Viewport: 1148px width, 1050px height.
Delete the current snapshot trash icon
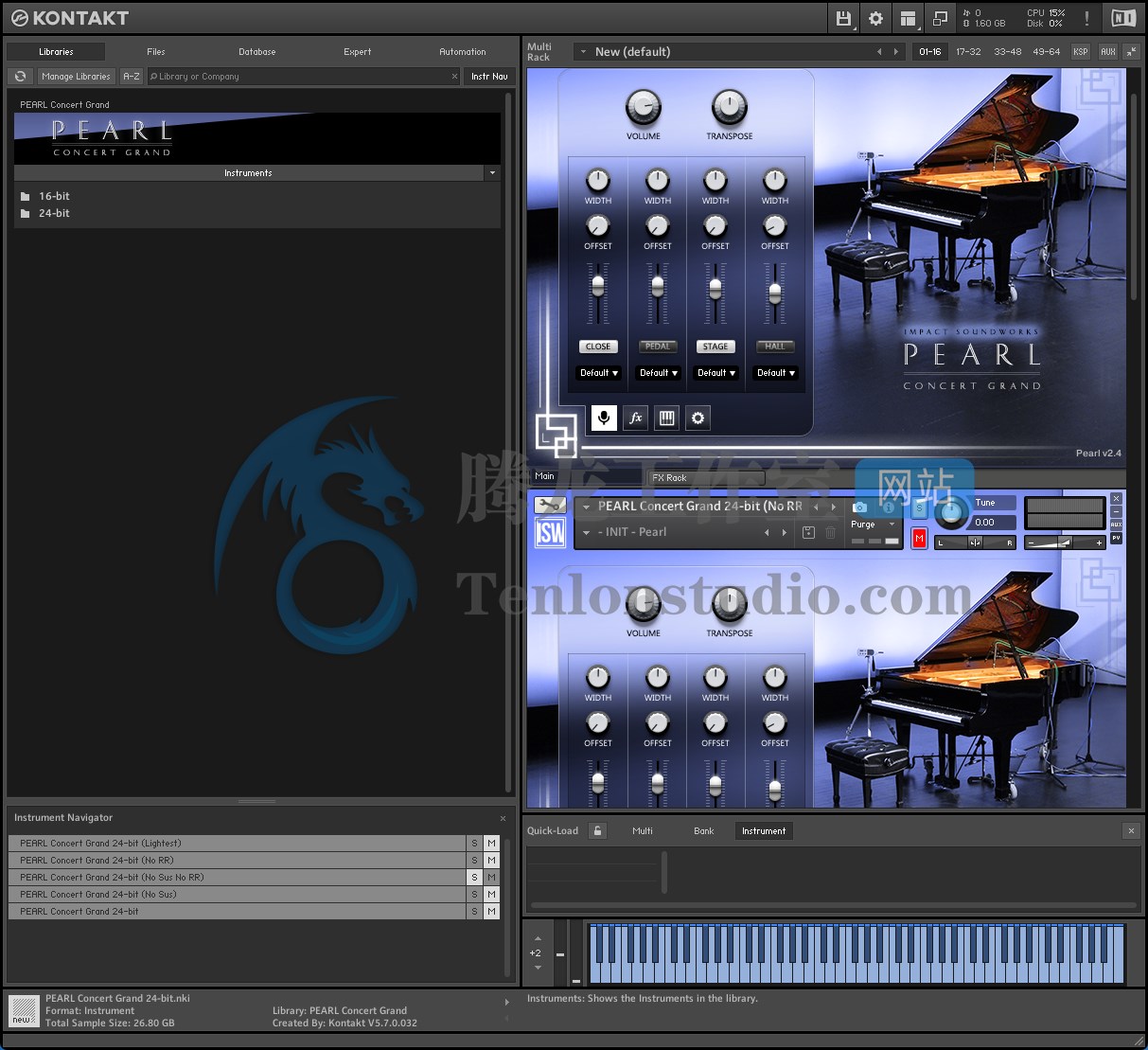point(830,532)
